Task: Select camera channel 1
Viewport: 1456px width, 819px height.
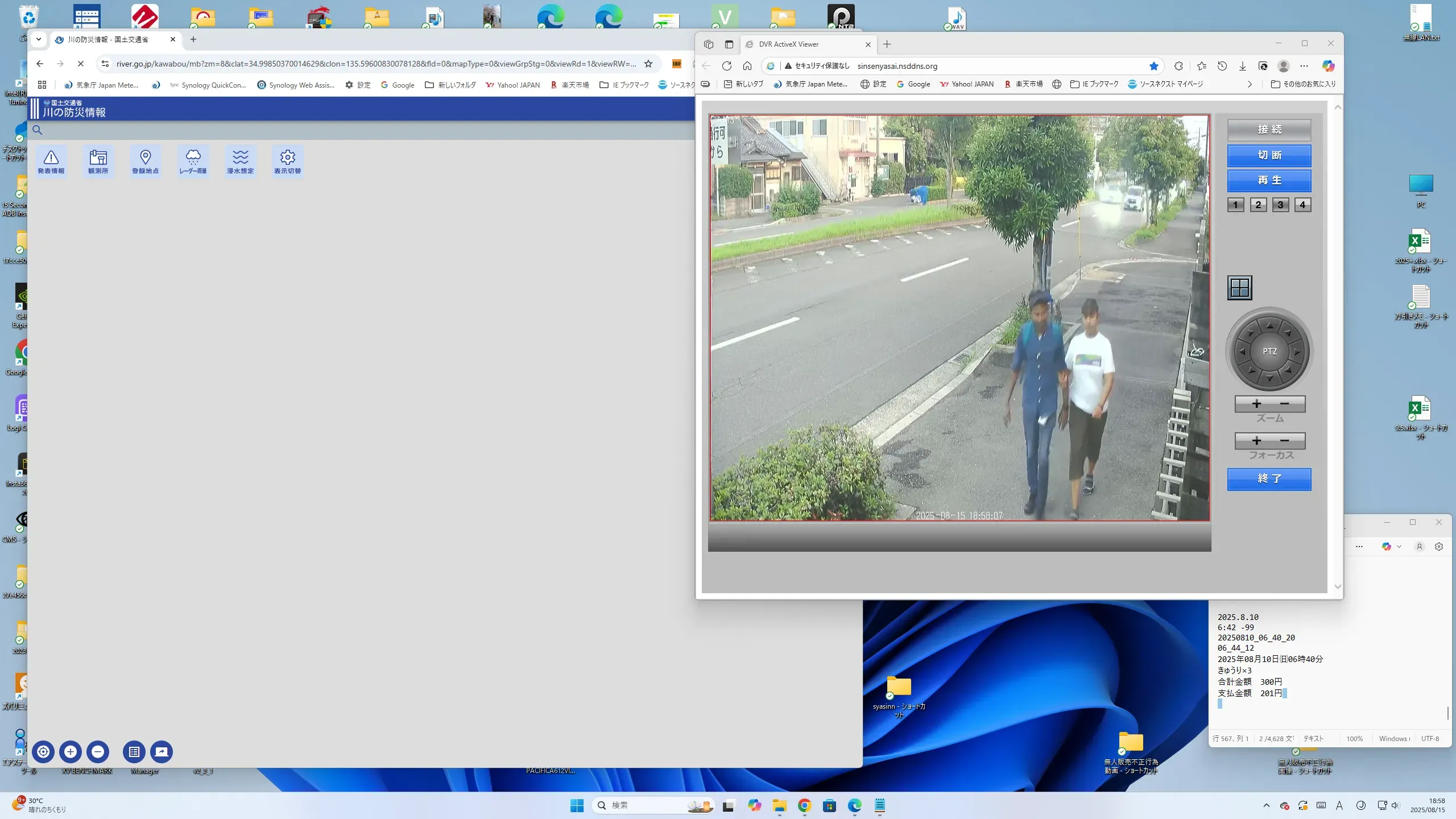Action: click(1235, 205)
